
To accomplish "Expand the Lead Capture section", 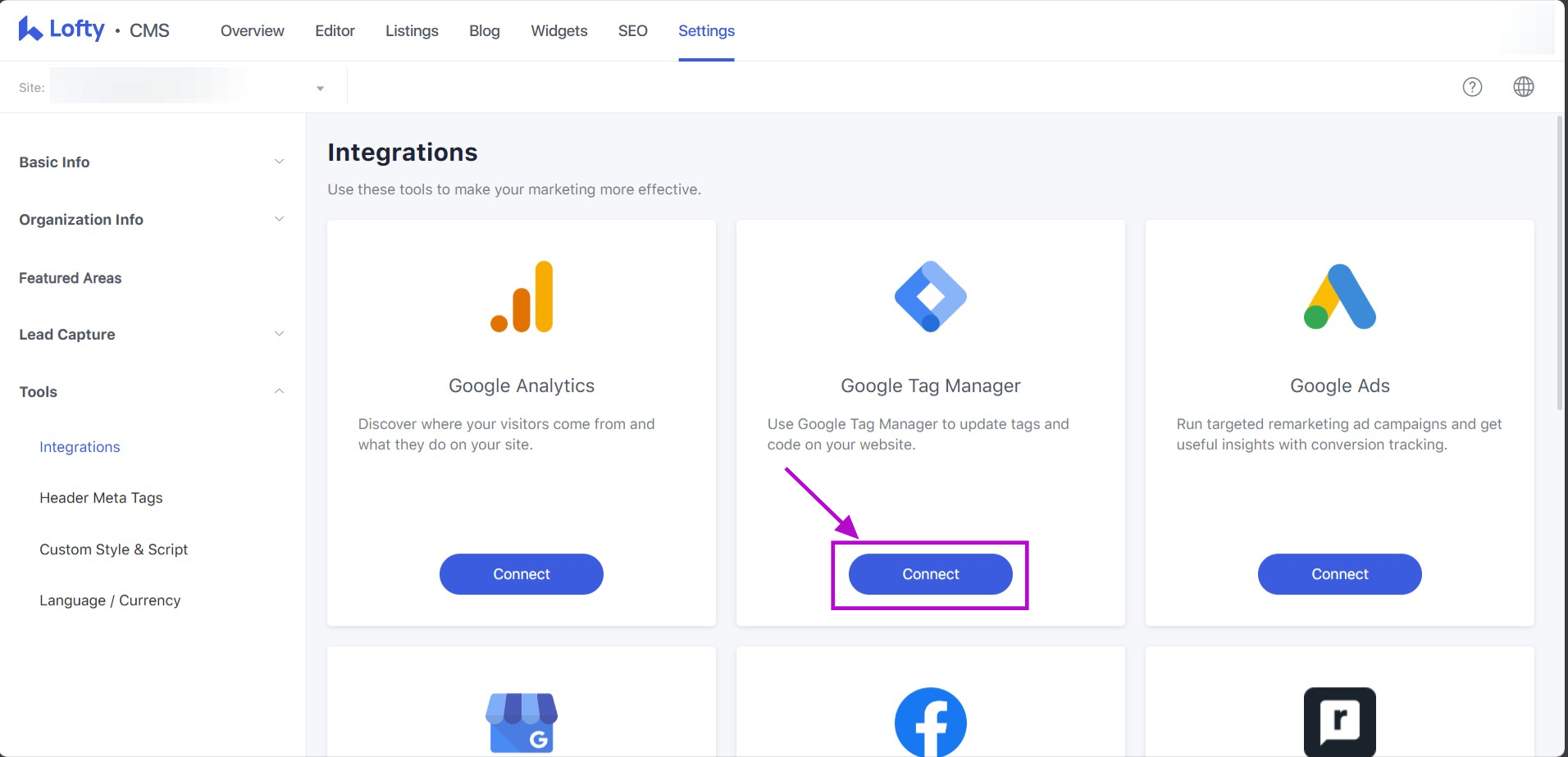I will (x=279, y=334).
